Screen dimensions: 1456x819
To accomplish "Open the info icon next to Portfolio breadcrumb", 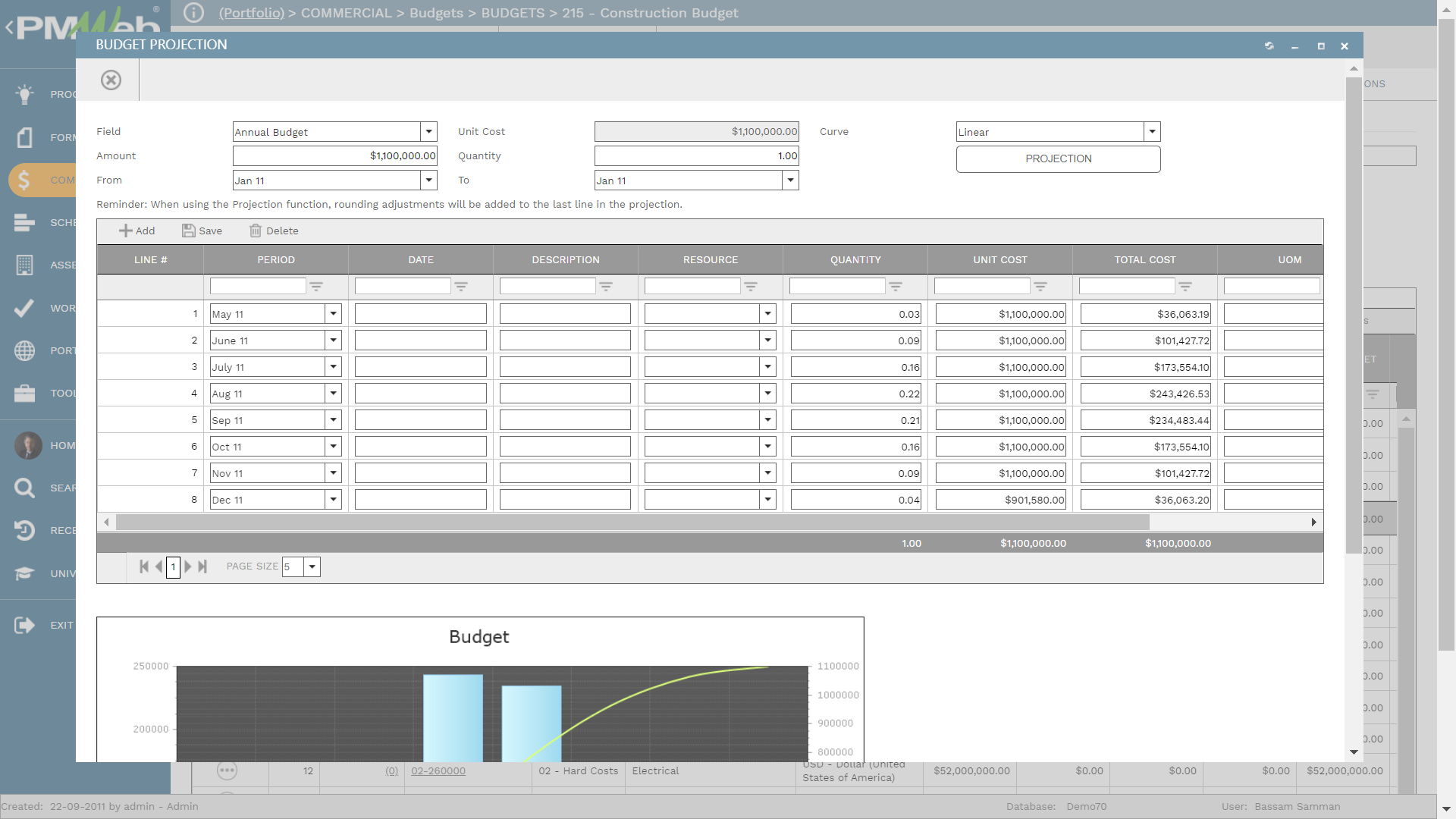I will [194, 13].
